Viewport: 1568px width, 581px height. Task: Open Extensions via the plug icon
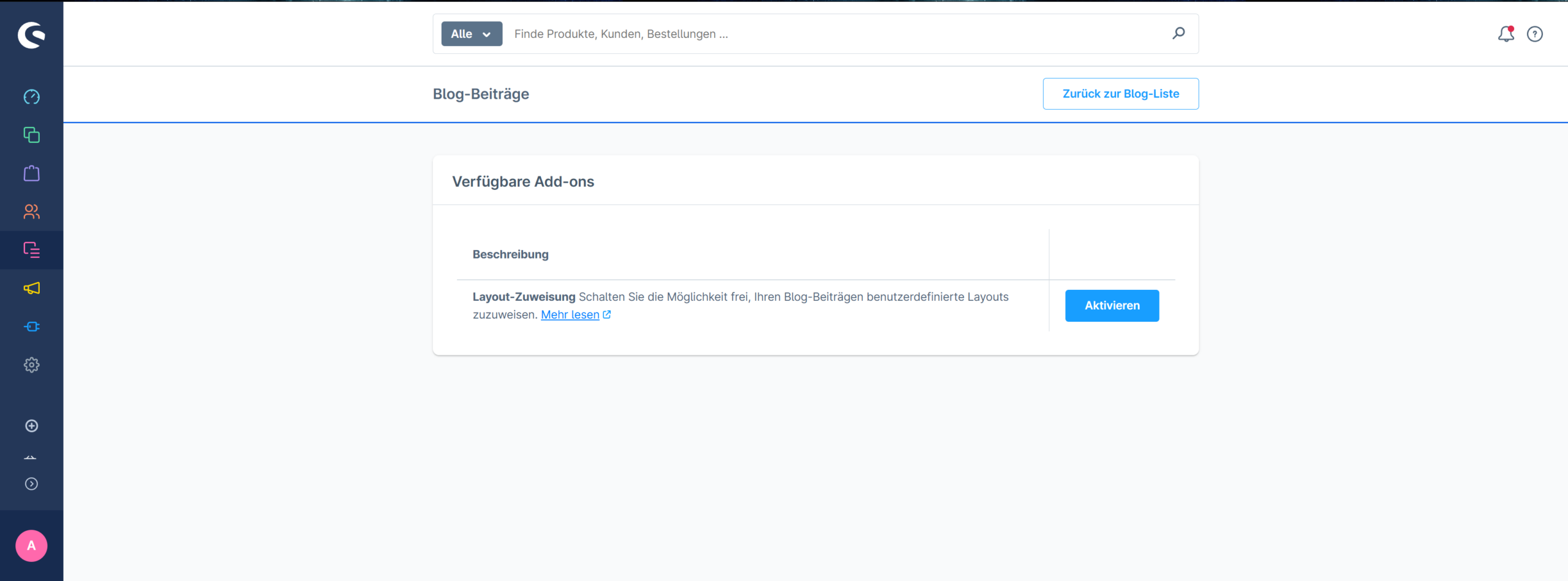31,327
